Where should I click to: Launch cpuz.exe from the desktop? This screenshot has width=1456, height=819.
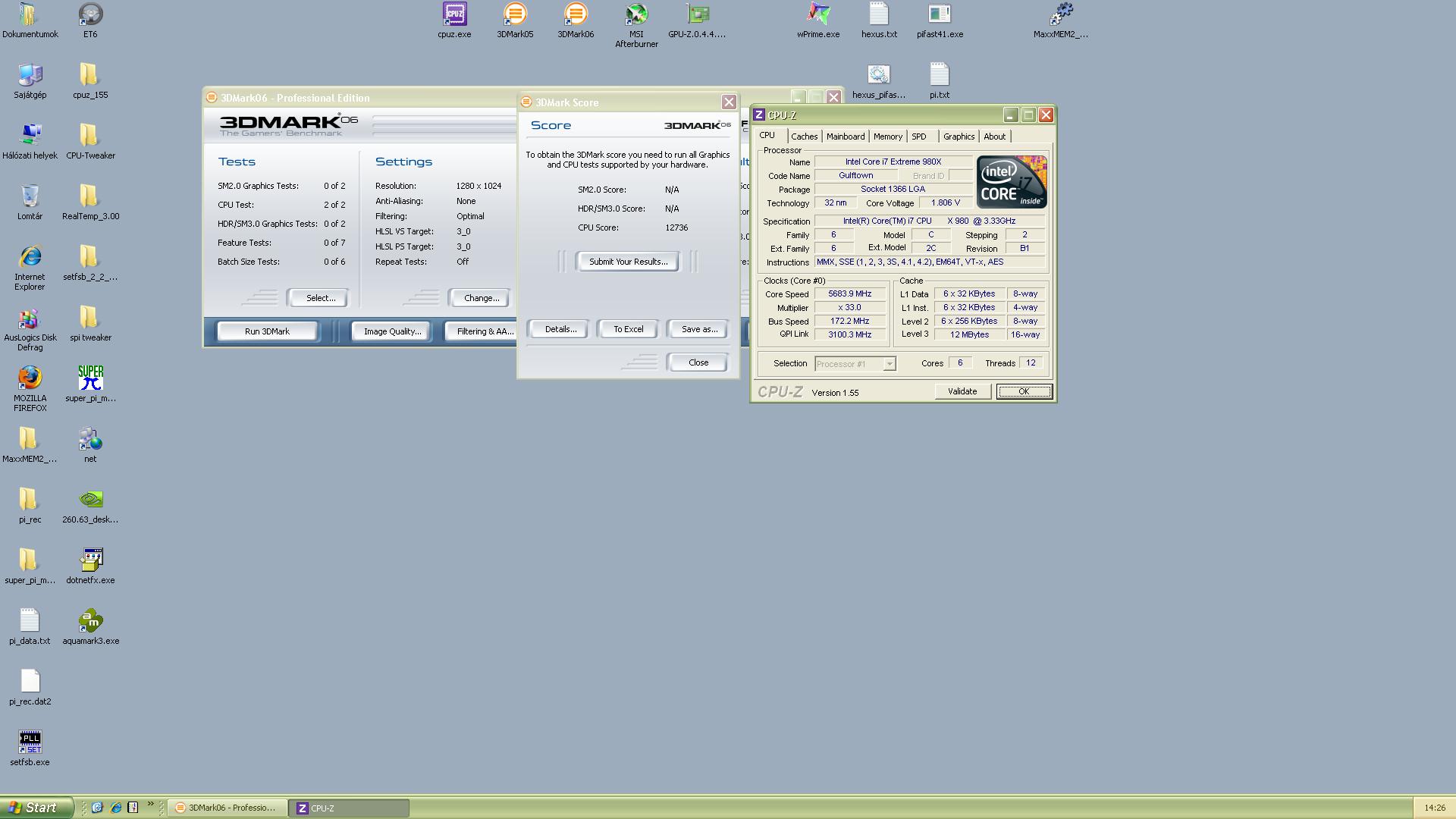point(454,20)
